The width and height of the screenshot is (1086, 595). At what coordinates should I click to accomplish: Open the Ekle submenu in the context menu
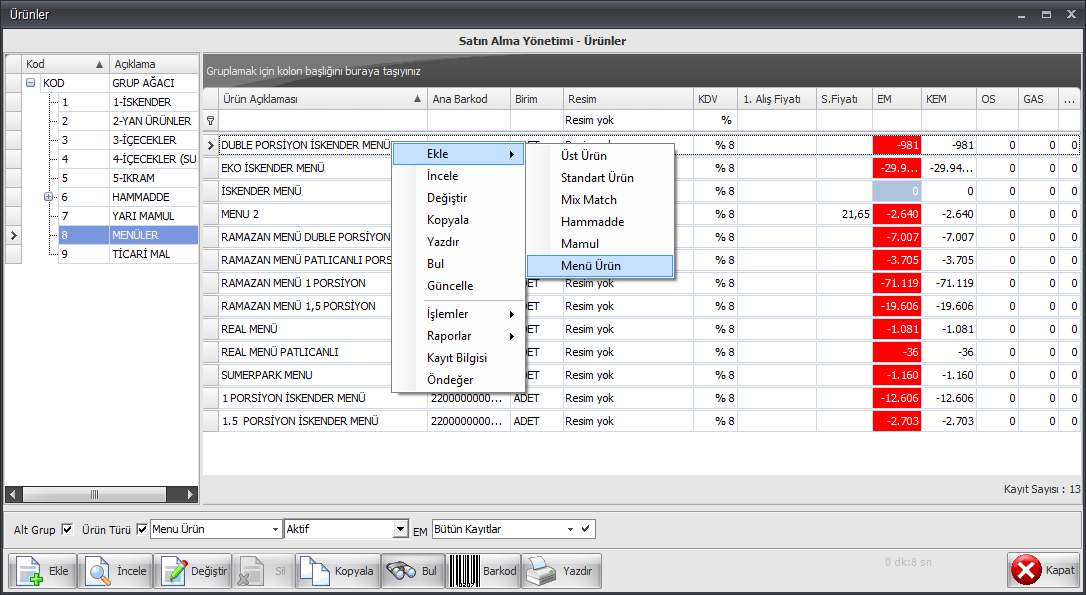pos(459,154)
